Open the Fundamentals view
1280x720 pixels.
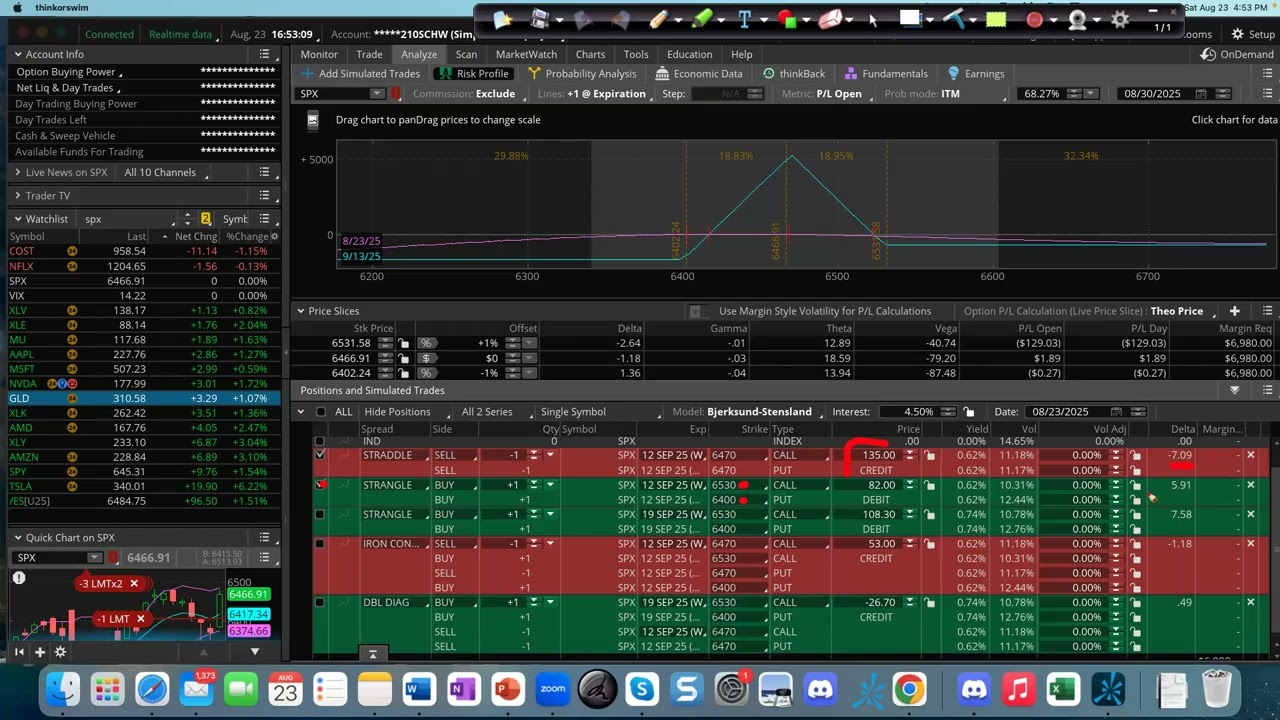point(886,74)
